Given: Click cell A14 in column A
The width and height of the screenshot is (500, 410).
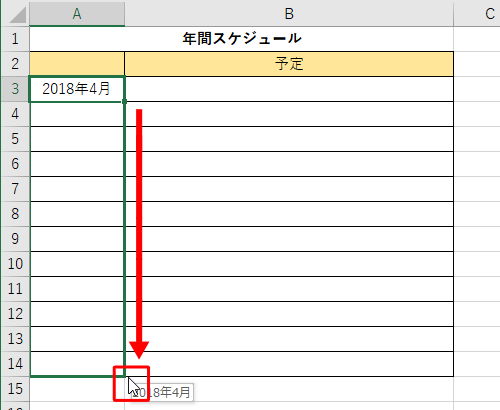Looking at the screenshot, I should pos(77,364).
